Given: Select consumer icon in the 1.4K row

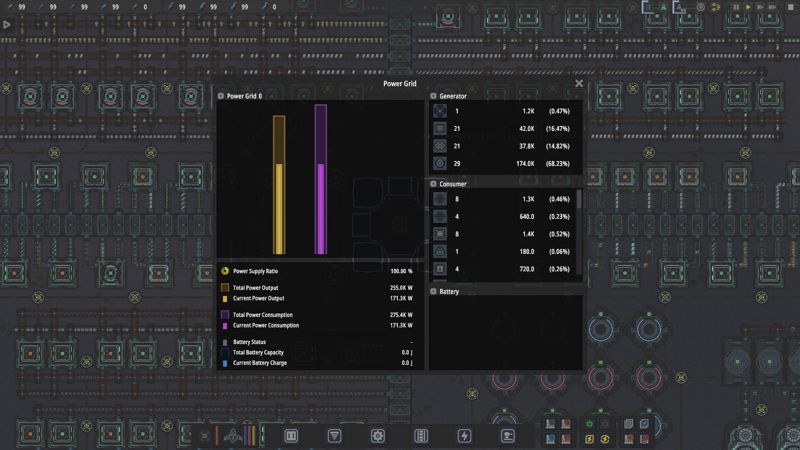Looking at the screenshot, I should (x=440, y=234).
